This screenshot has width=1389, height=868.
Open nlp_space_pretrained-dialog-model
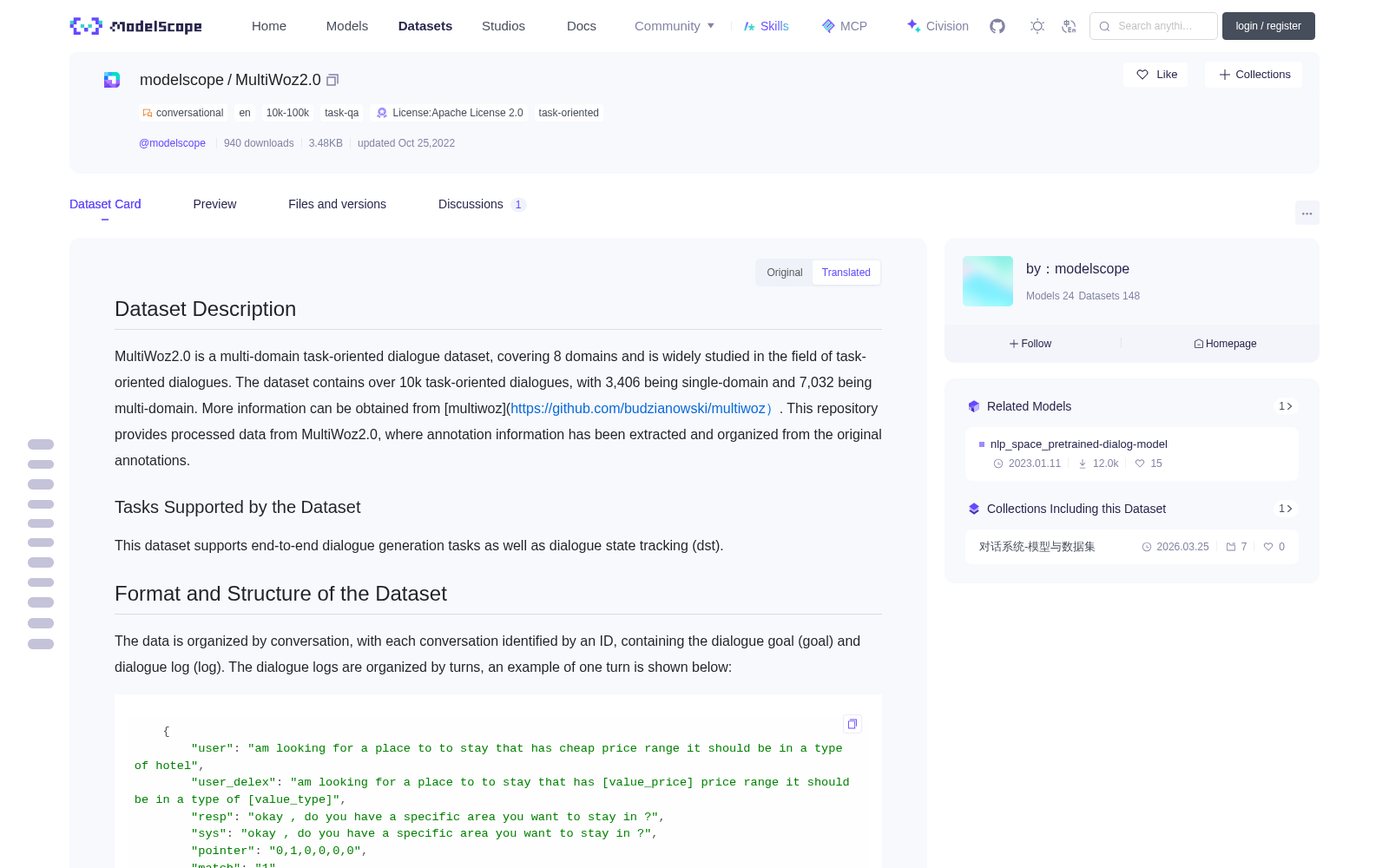pos(1079,444)
